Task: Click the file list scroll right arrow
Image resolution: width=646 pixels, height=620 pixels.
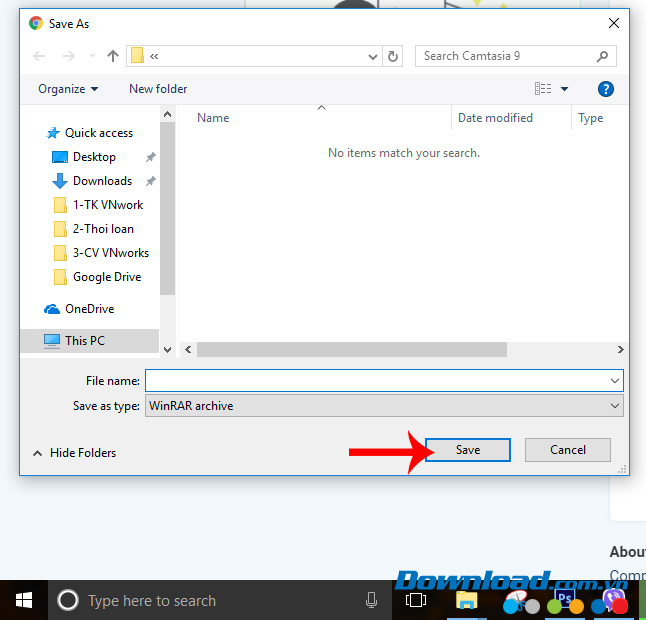Action: click(620, 350)
